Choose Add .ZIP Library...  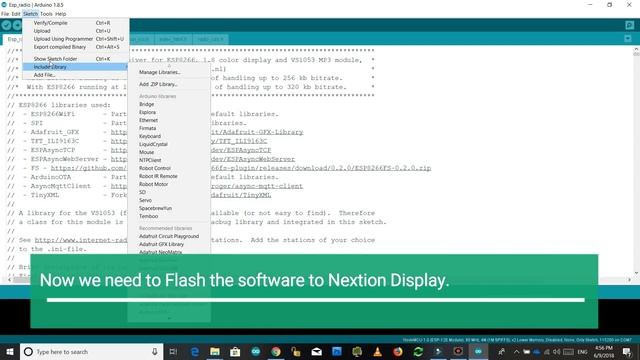pos(169,84)
